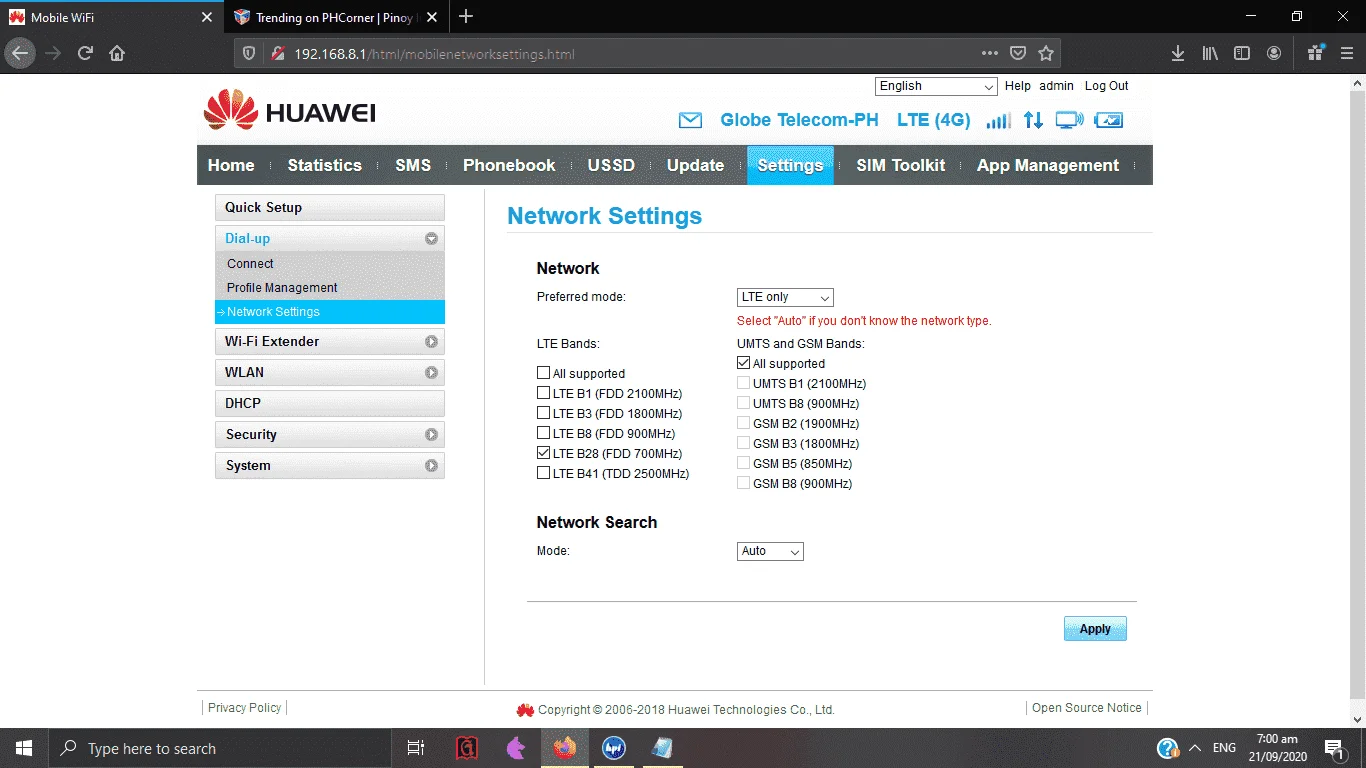The width and height of the screenshot is (1366, 768).
Task: Open the browser Home page icon
Action: click(x=117, y=53)
